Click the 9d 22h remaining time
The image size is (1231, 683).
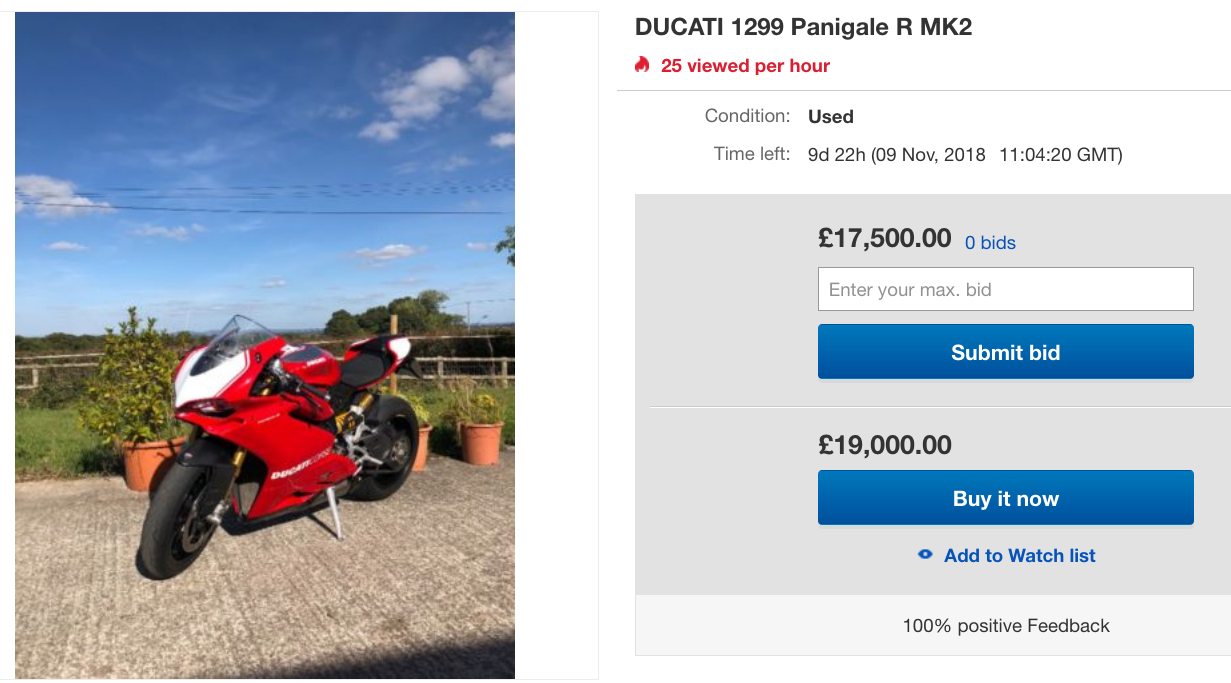pos(837,155)
